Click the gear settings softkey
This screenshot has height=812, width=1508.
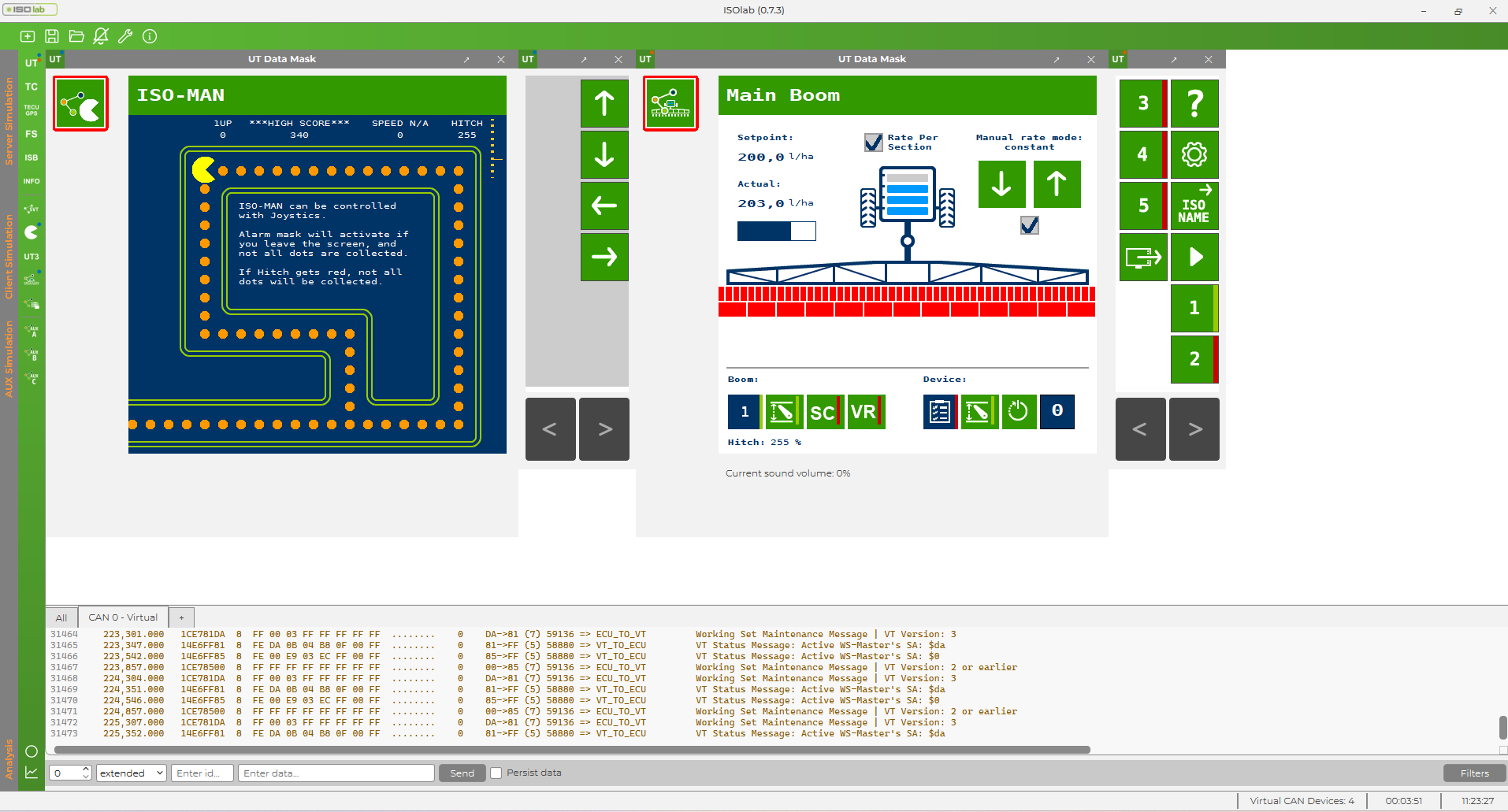(1194, 154)
